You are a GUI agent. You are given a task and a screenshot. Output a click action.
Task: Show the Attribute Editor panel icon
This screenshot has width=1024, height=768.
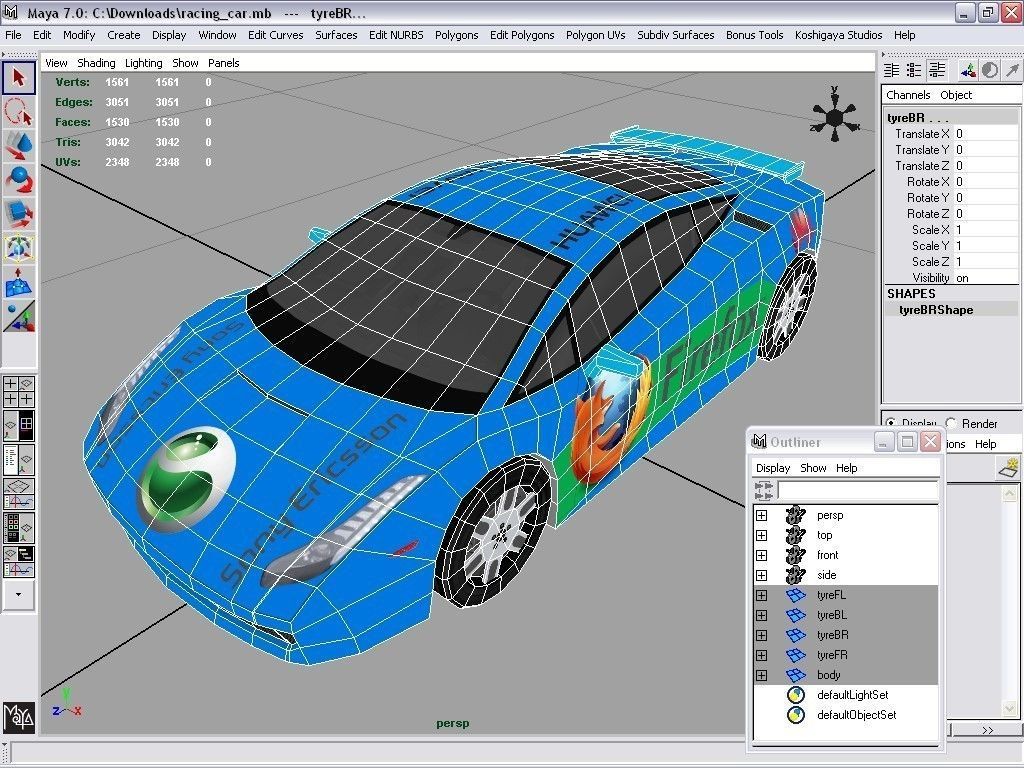click(x=891, y=70)
